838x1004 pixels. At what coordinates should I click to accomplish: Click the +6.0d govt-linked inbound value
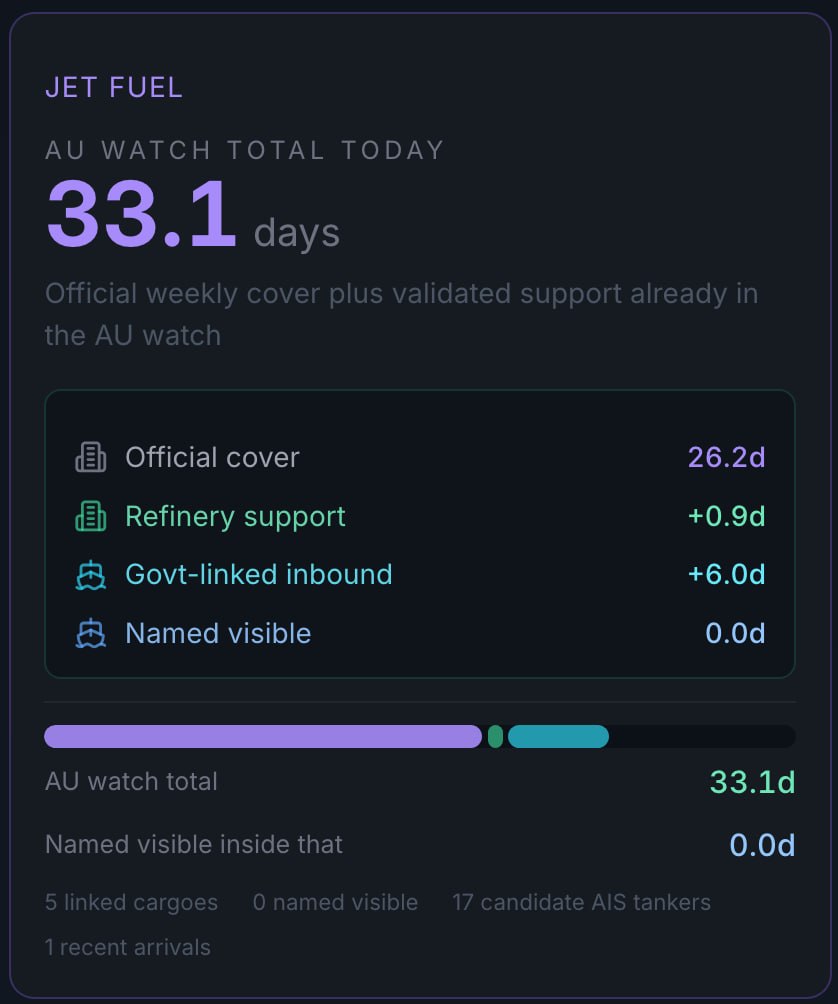[x=727, y=574]
